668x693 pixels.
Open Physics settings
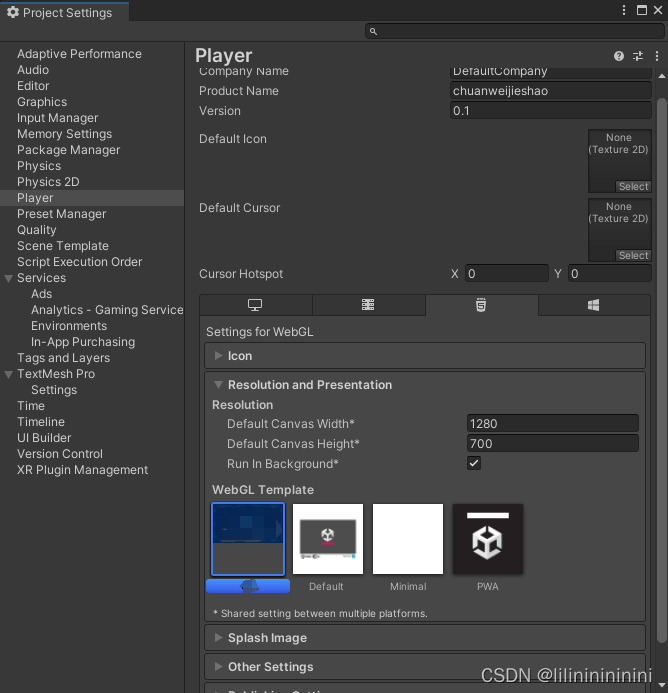pos(39,166)
